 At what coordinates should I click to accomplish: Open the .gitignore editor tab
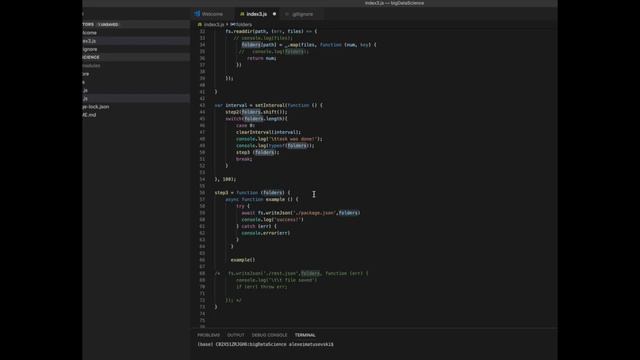pos(302,14)
